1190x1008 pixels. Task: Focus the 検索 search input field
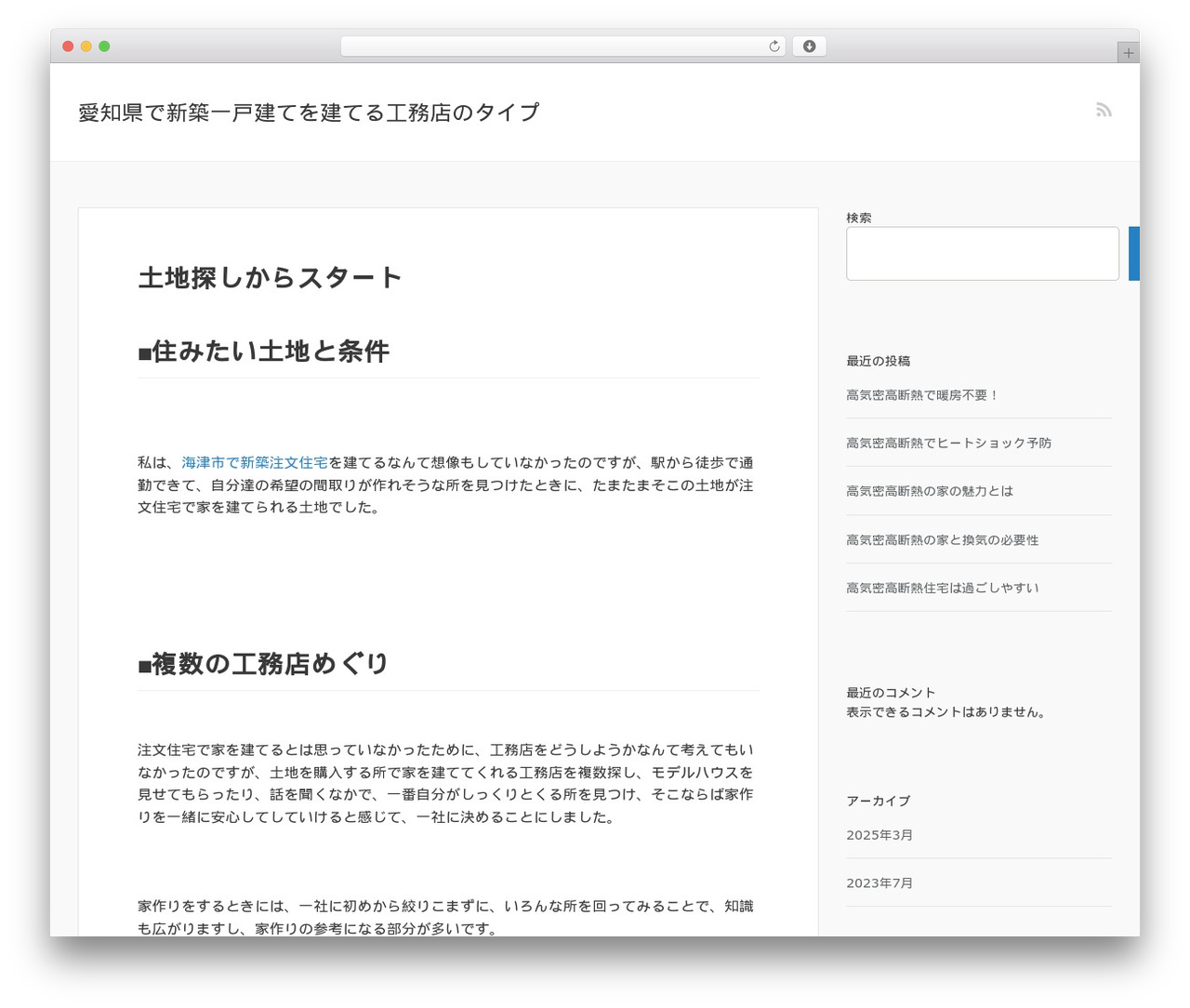coord(983,253)
